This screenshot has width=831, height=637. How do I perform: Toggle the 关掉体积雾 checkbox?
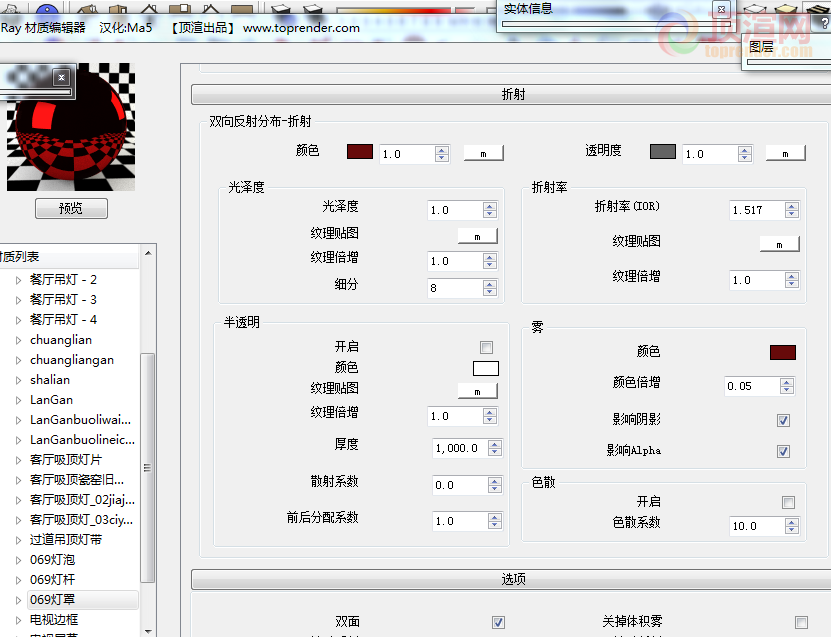click(801, 622)
